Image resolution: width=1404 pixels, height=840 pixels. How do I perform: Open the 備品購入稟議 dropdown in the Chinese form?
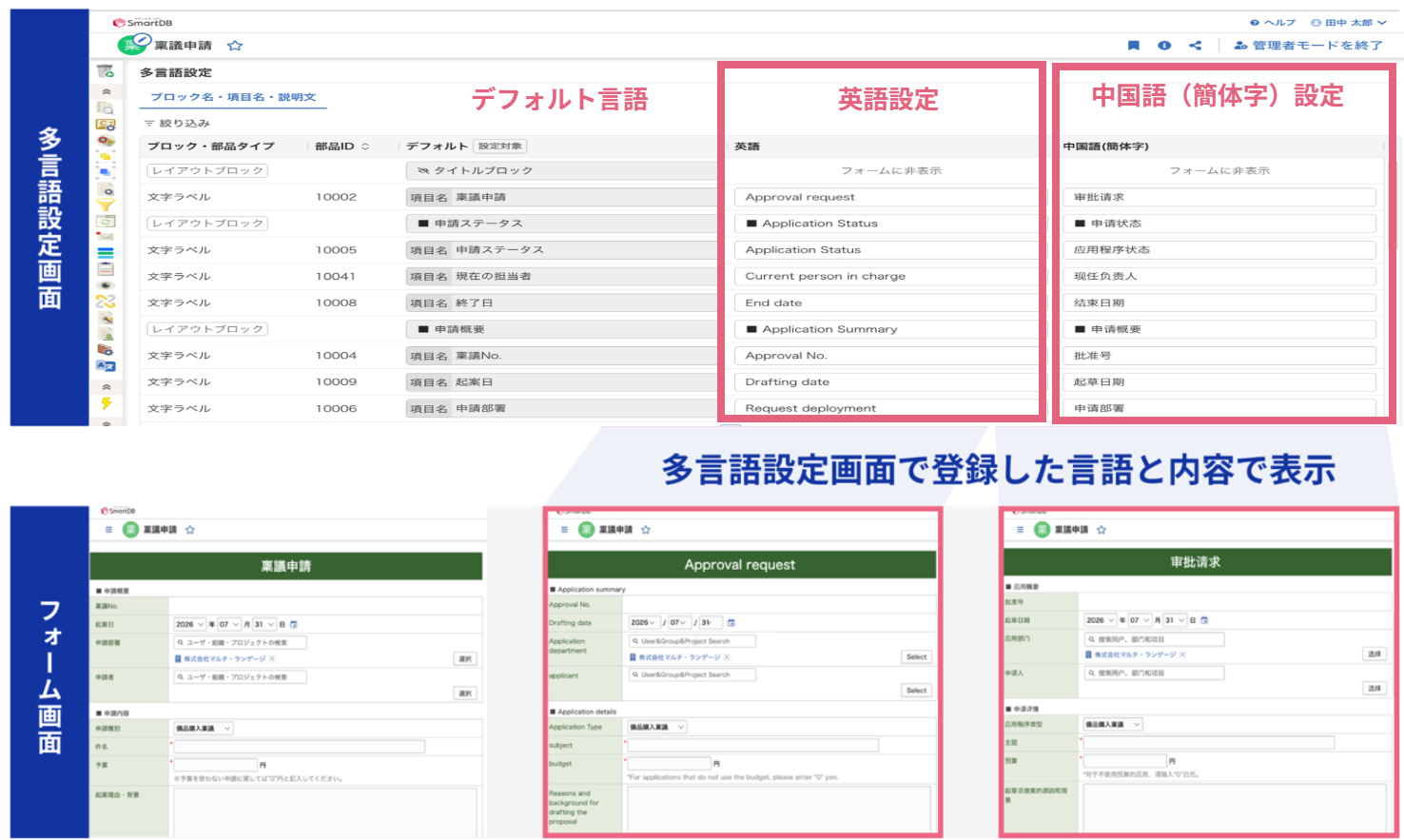pyautogui.click(x=1112, y=725)
